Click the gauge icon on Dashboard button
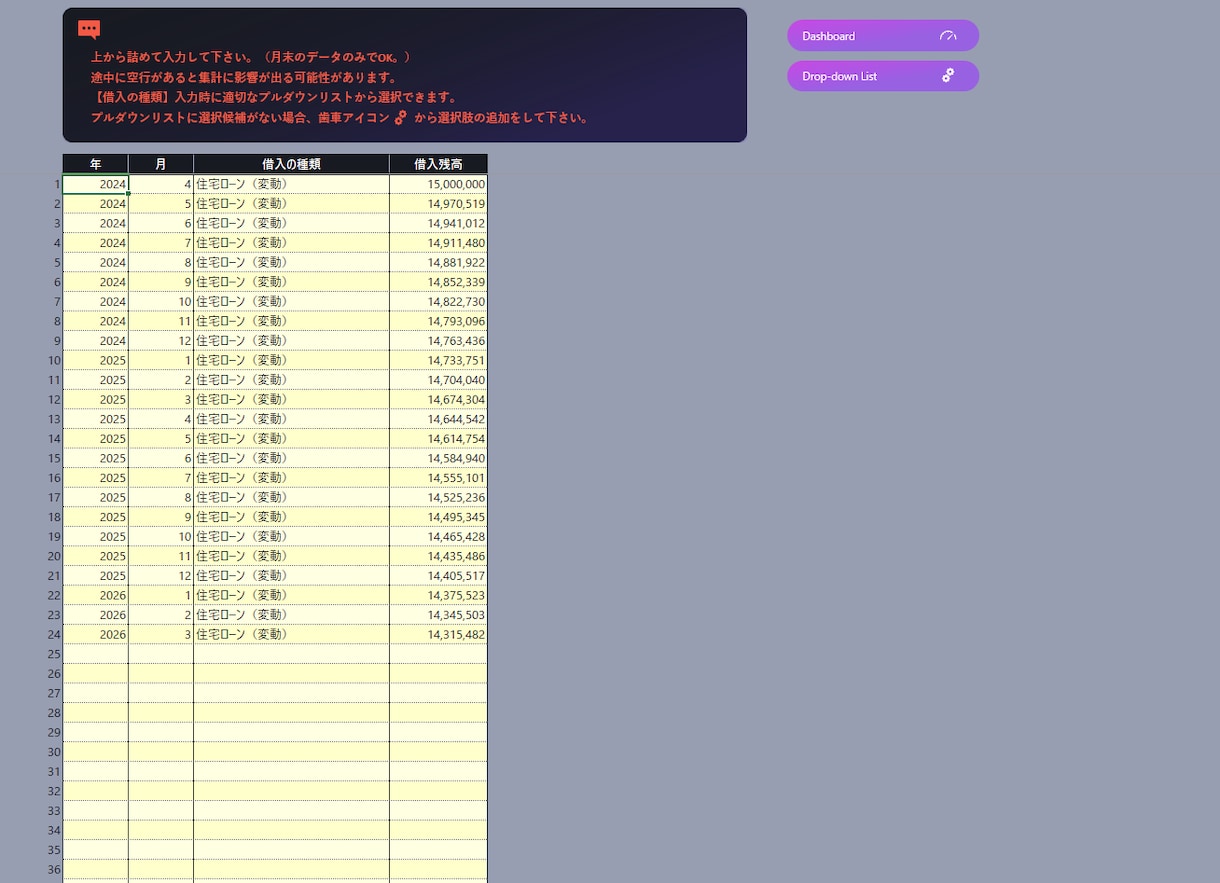This screenshot has width=1220, height=883. pyautogui.click(x=948, y=36)
